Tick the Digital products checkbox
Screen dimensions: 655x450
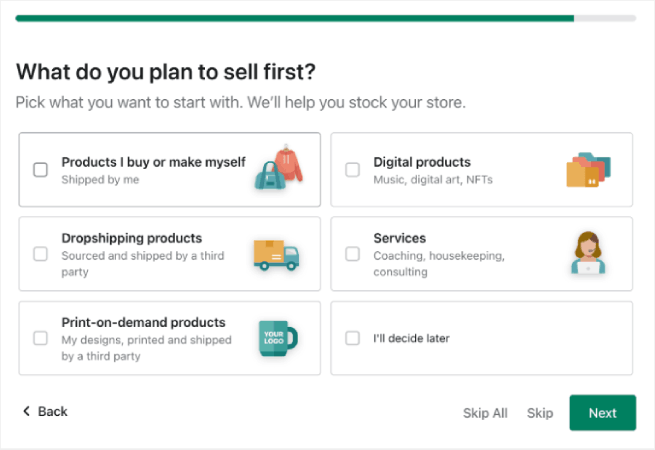(353, 170)
